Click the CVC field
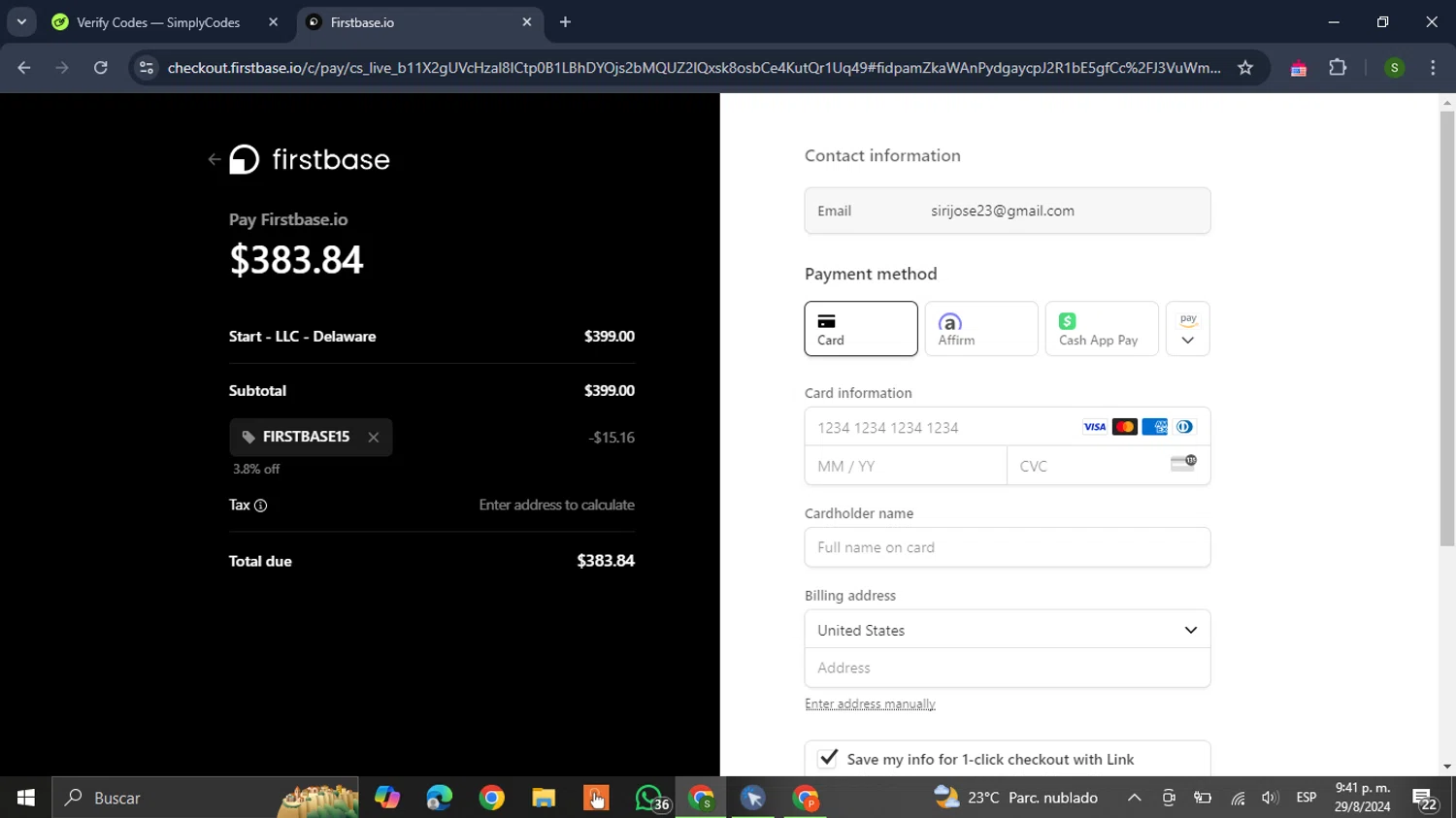Image resolution: width=1456 pixels, height=818 pixels. pos(1109,466)
